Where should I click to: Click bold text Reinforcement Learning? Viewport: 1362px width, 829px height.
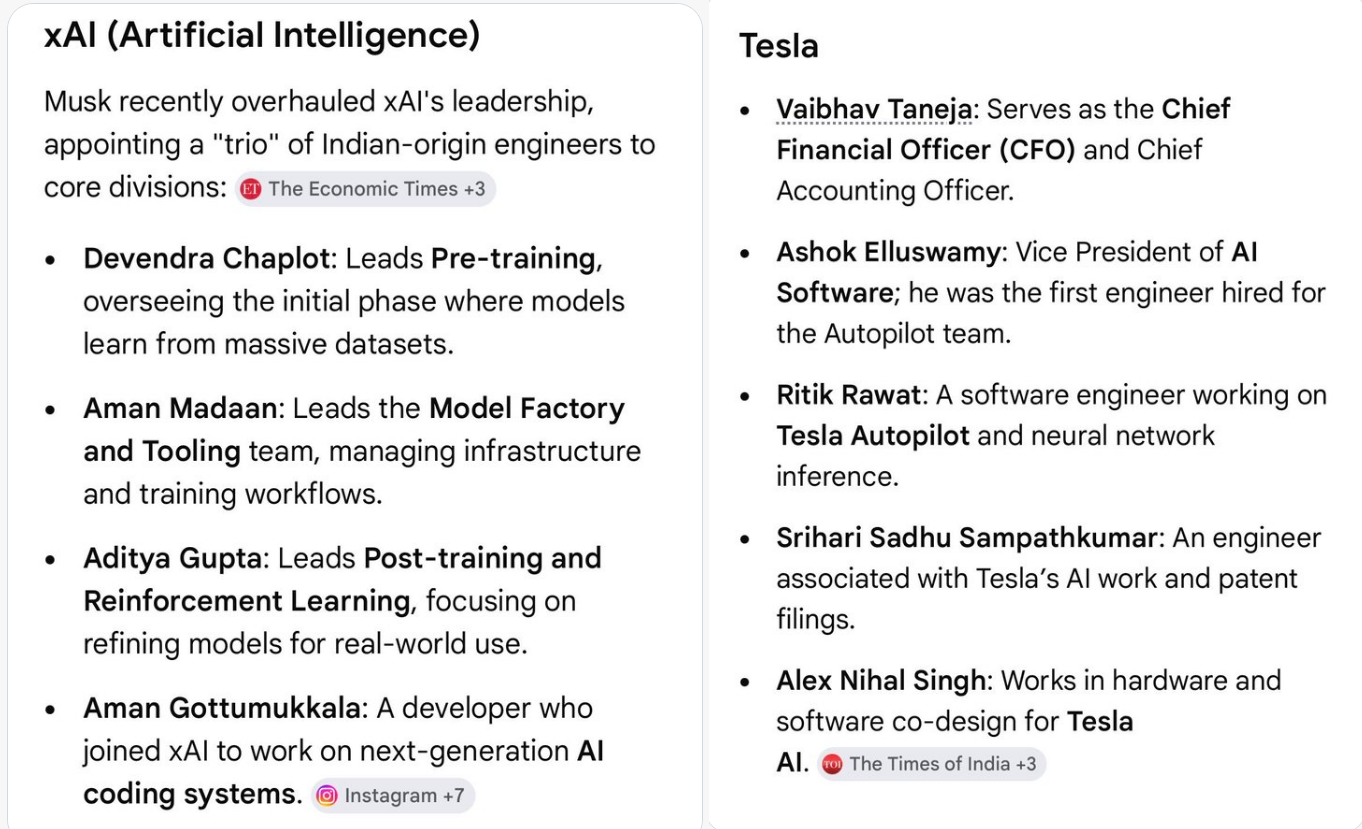point(247,601)
